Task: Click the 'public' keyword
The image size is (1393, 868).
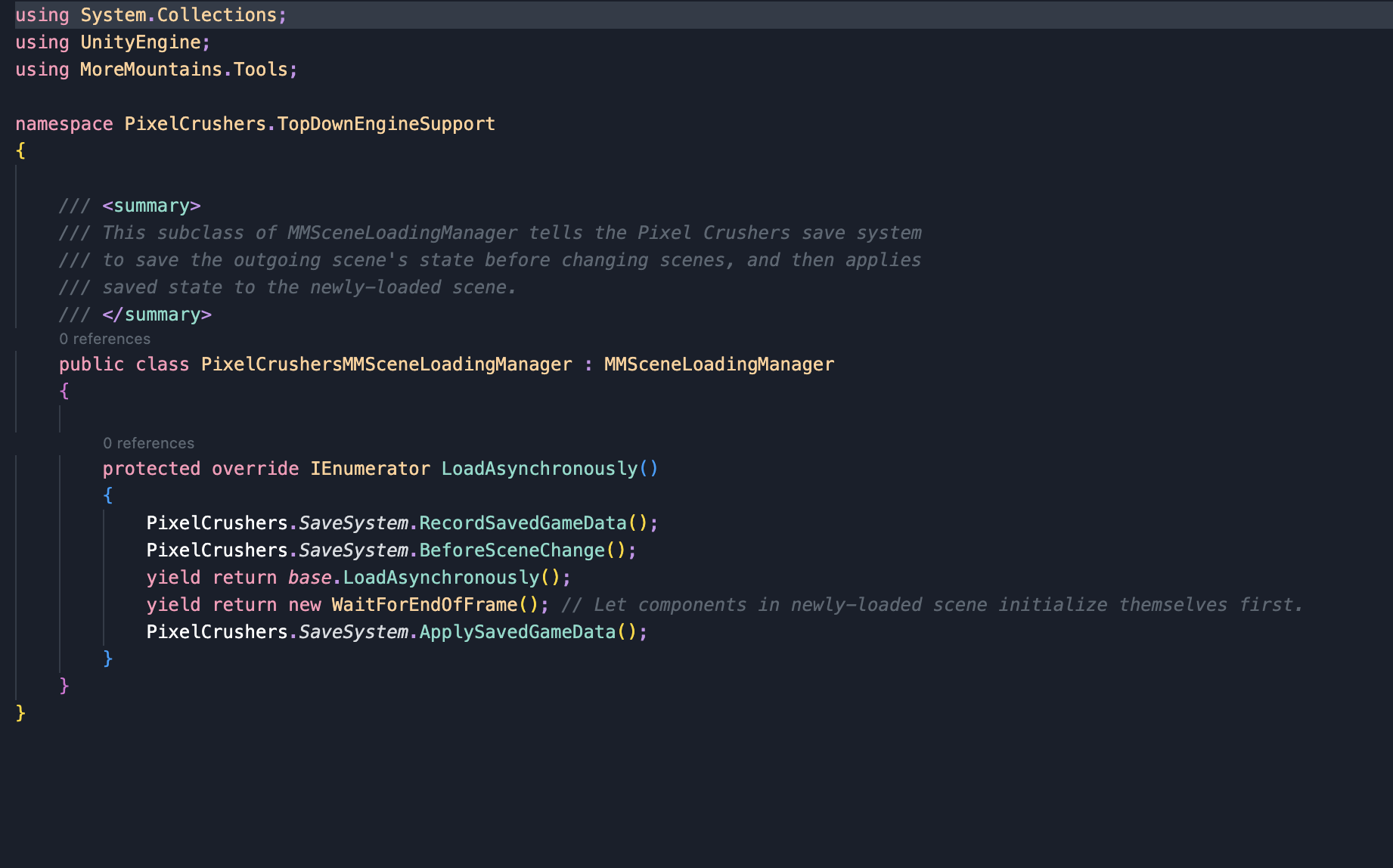Action: point(92,364)
